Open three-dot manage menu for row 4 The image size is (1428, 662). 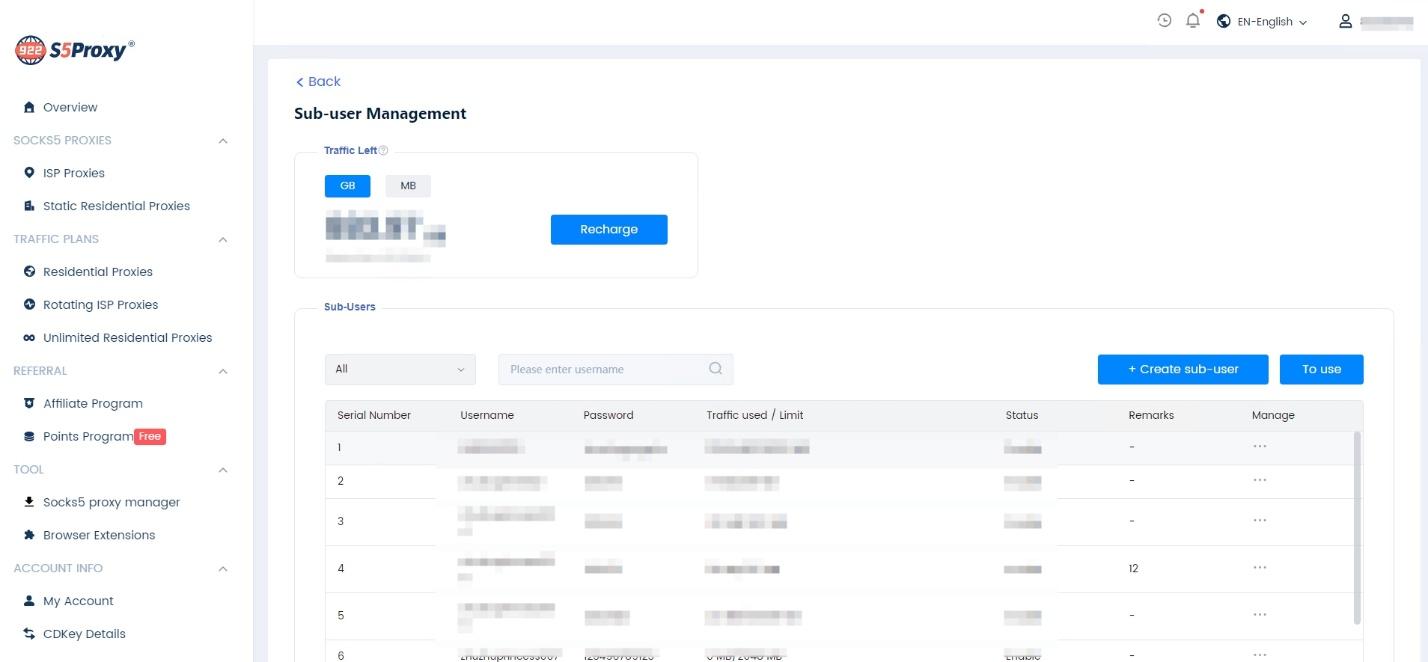tap(1259, 568)
